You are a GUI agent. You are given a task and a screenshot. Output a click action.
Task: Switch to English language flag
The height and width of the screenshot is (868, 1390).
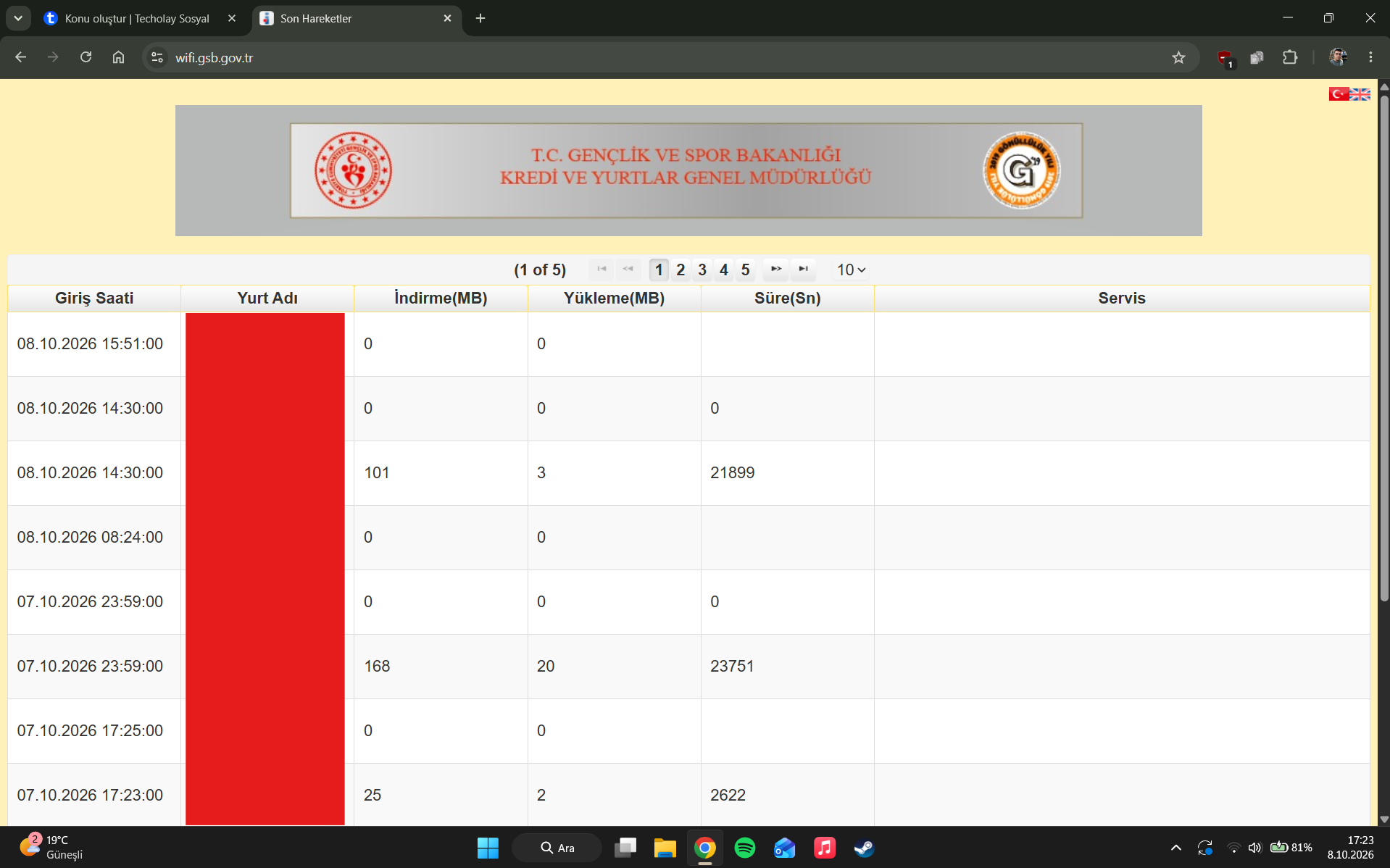coord(1360,94)
